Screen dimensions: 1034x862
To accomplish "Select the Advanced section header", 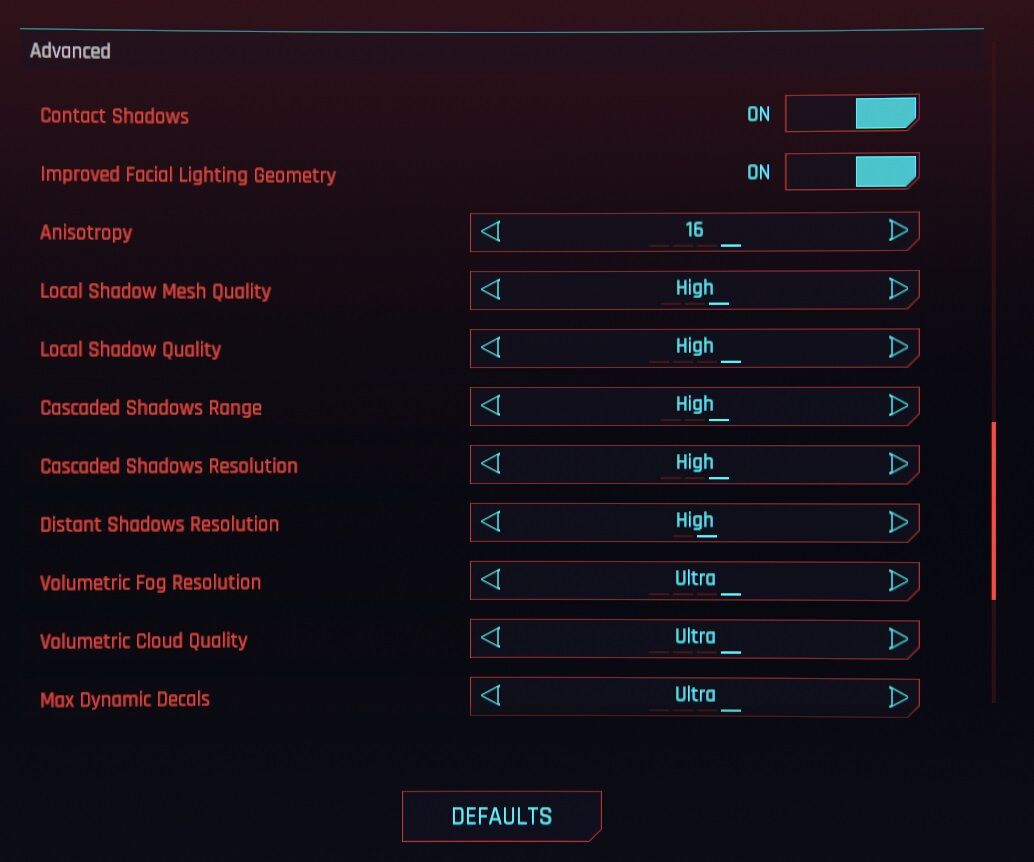I will coord(70,51).
